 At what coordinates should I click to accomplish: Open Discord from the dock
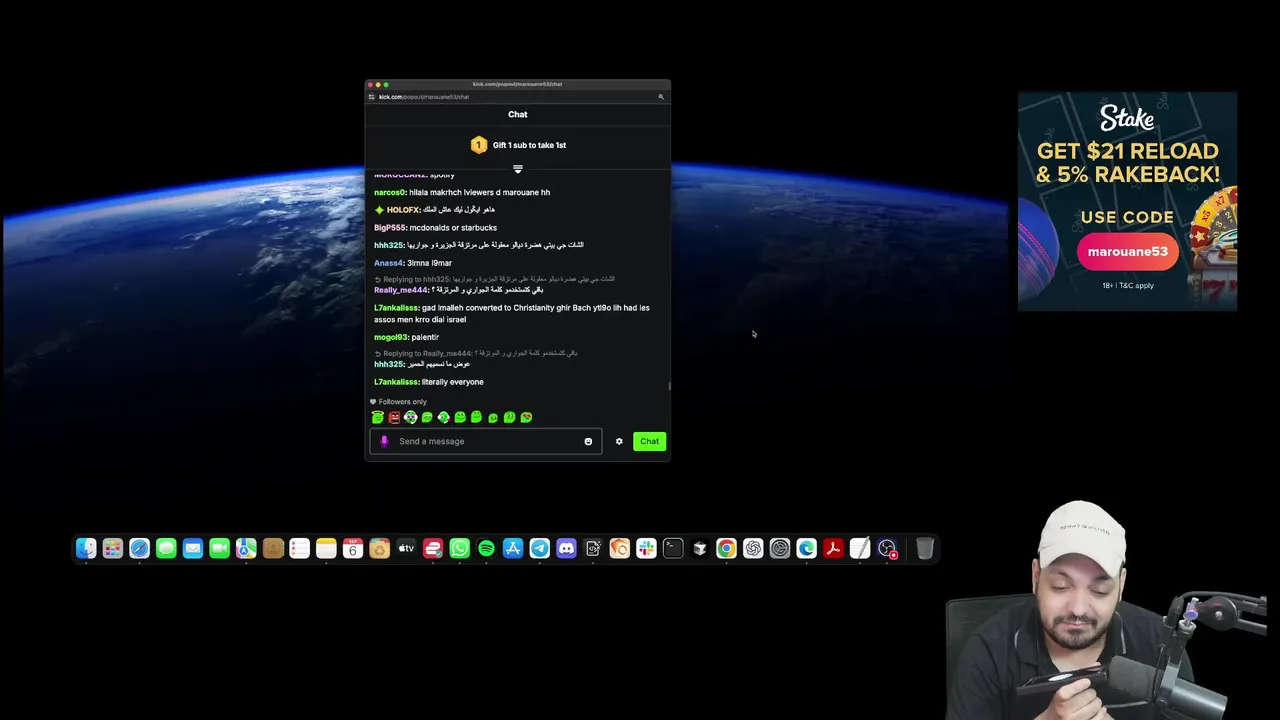coord(566,548)
